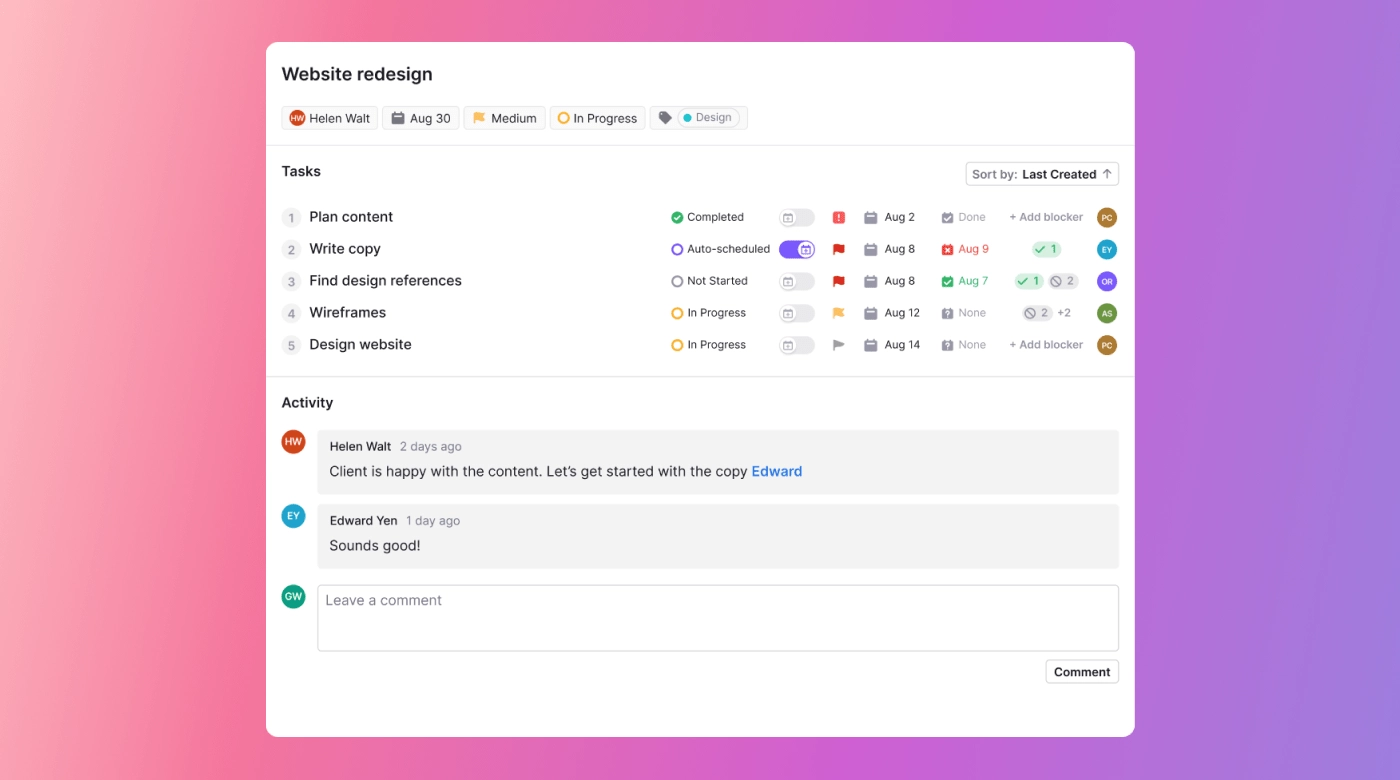Open the Plan content task
This screenshot has width=1400, height=780.
coord(351,217)
